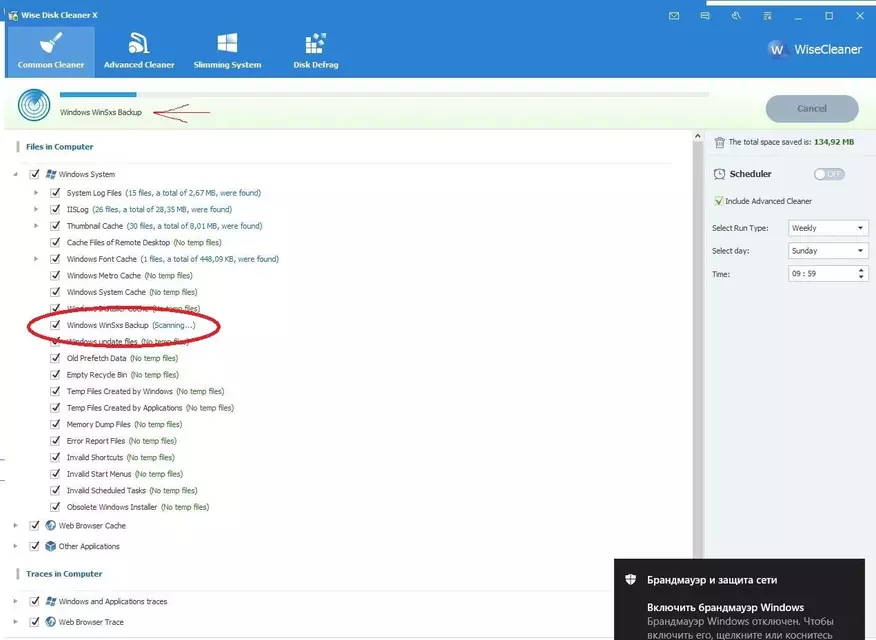Uncheck the Web Browser Cache checkbox
Screen dimensions: 876x640
pos(35,526)
